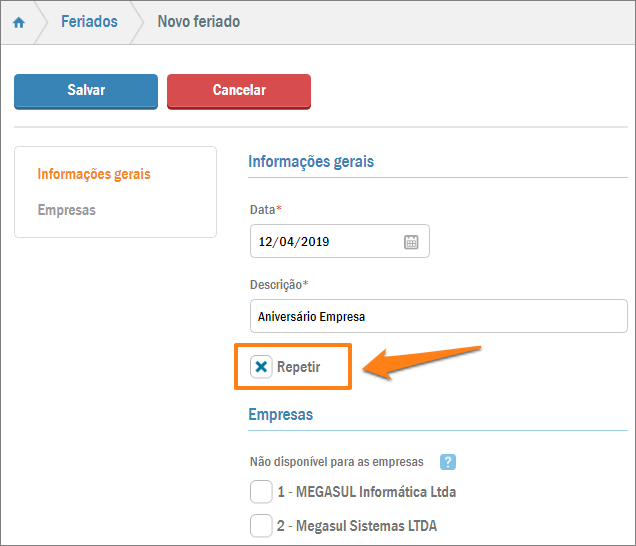Click the home icon in breadcrumb
The height and width of the screenshot is (546, 636).
pos(18,22)
